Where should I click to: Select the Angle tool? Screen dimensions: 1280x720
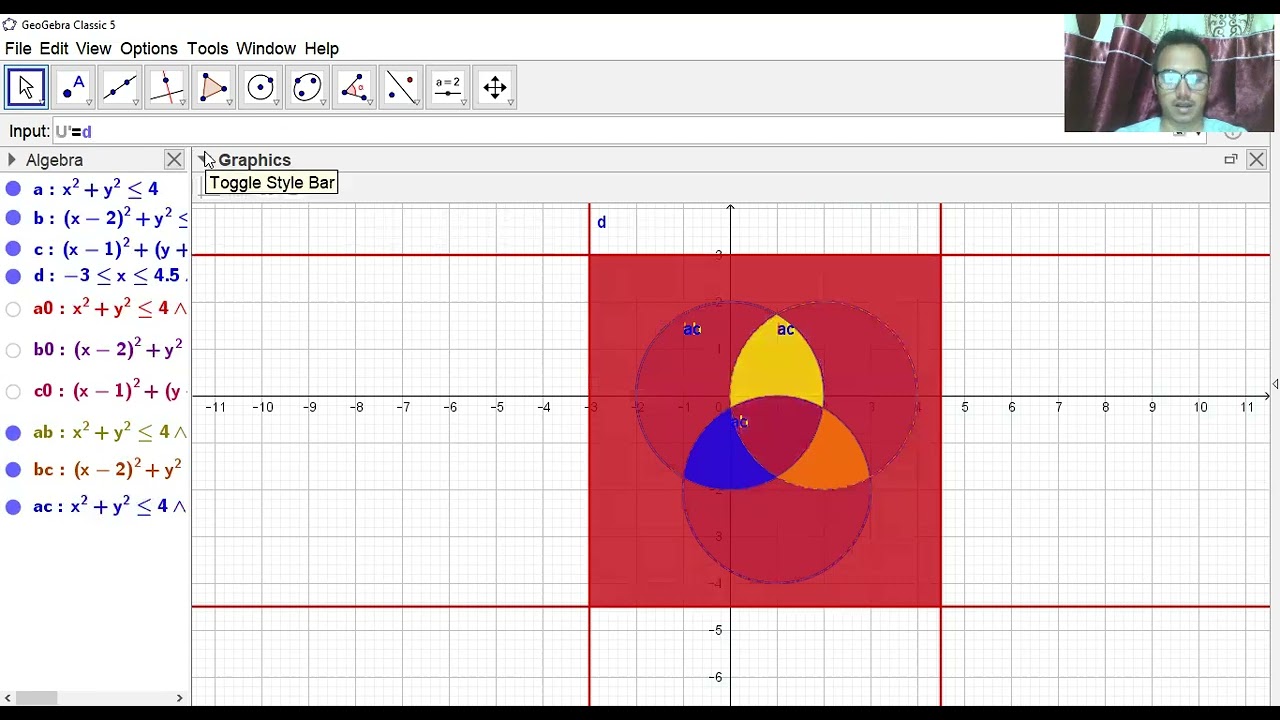[354, 87]
